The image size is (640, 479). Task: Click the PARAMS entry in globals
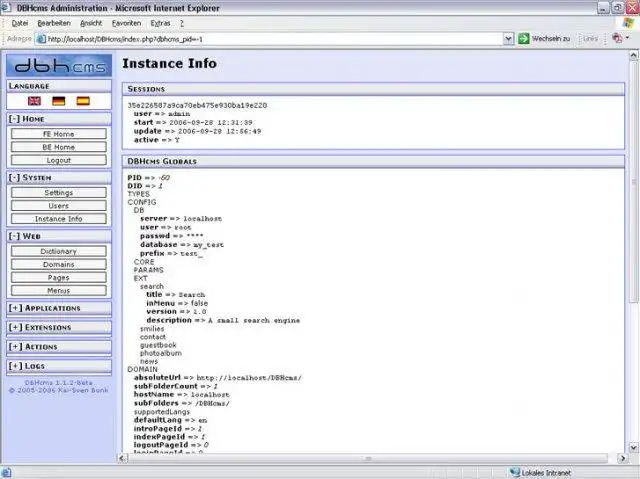[149, 270]
